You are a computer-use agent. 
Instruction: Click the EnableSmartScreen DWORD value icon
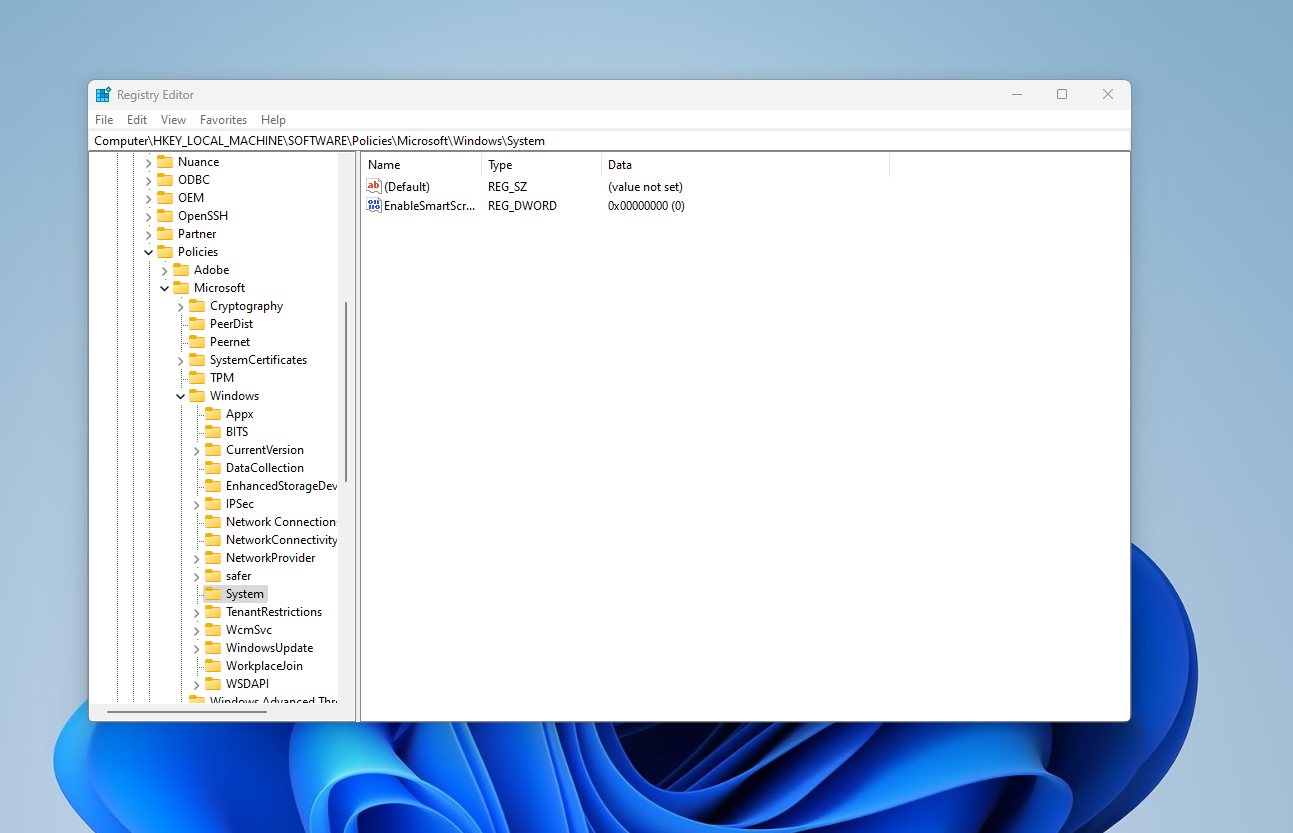(374, 206)
